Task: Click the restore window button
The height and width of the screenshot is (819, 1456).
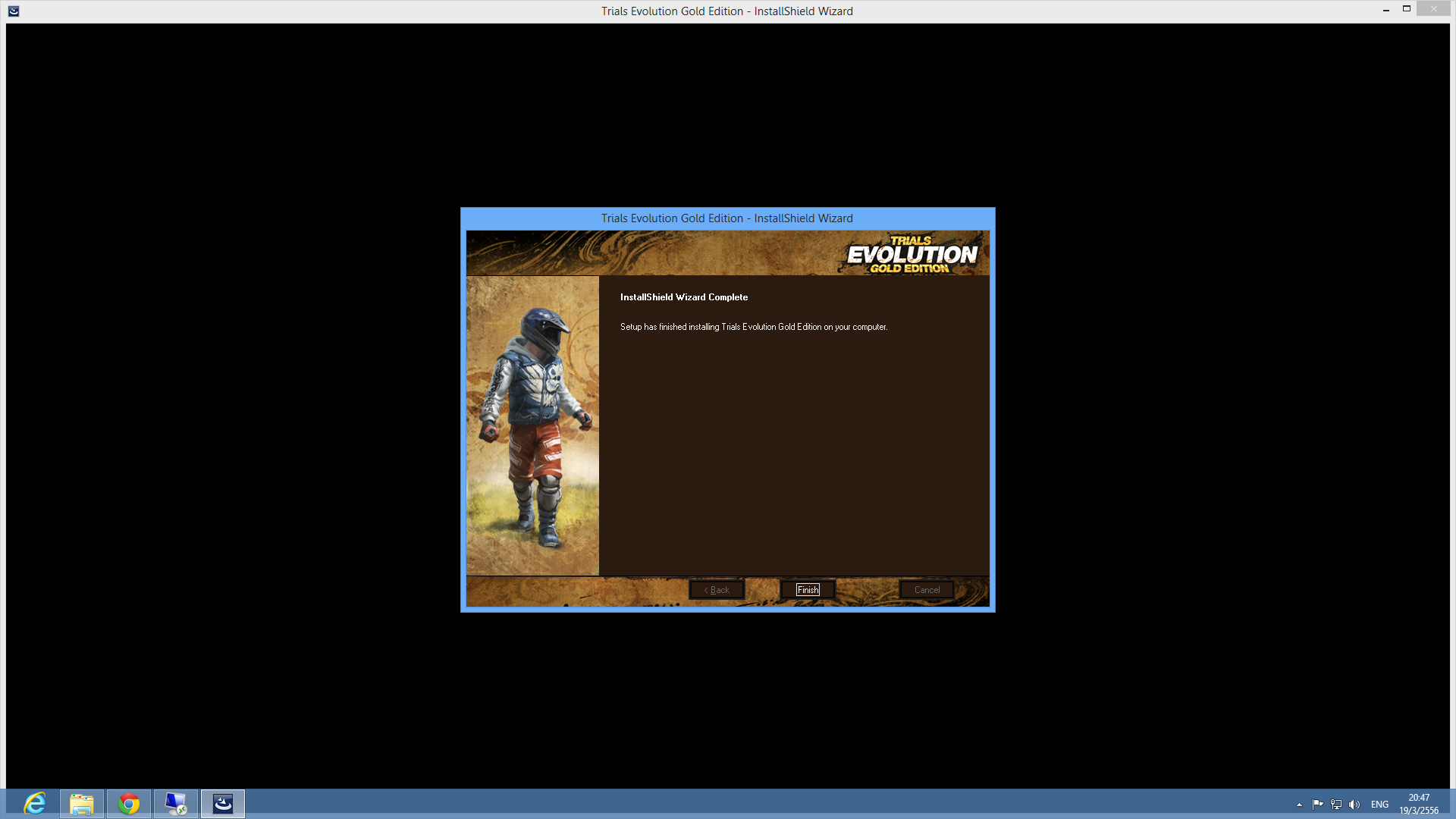Action: 1406,9
